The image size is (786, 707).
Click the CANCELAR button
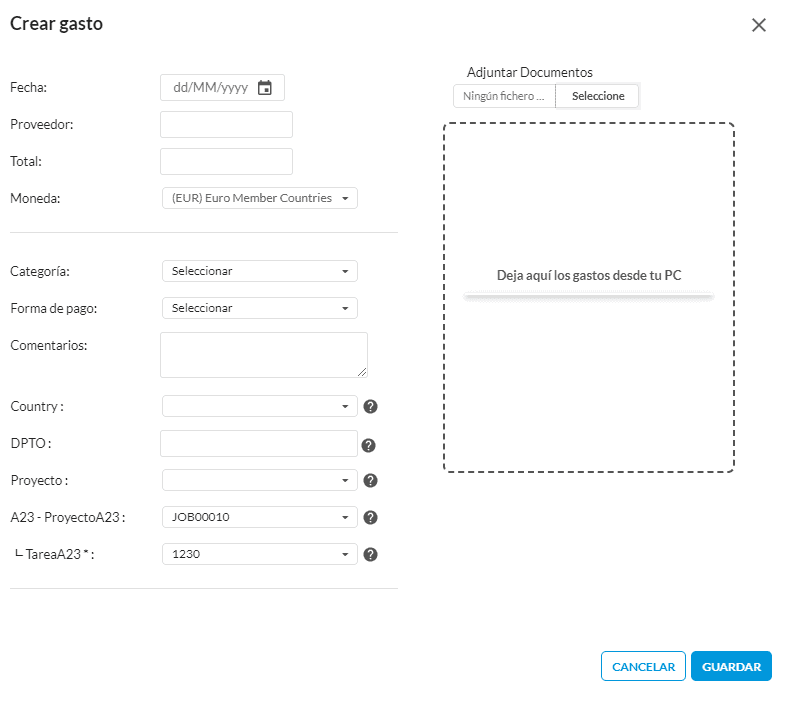coord(643,666)
